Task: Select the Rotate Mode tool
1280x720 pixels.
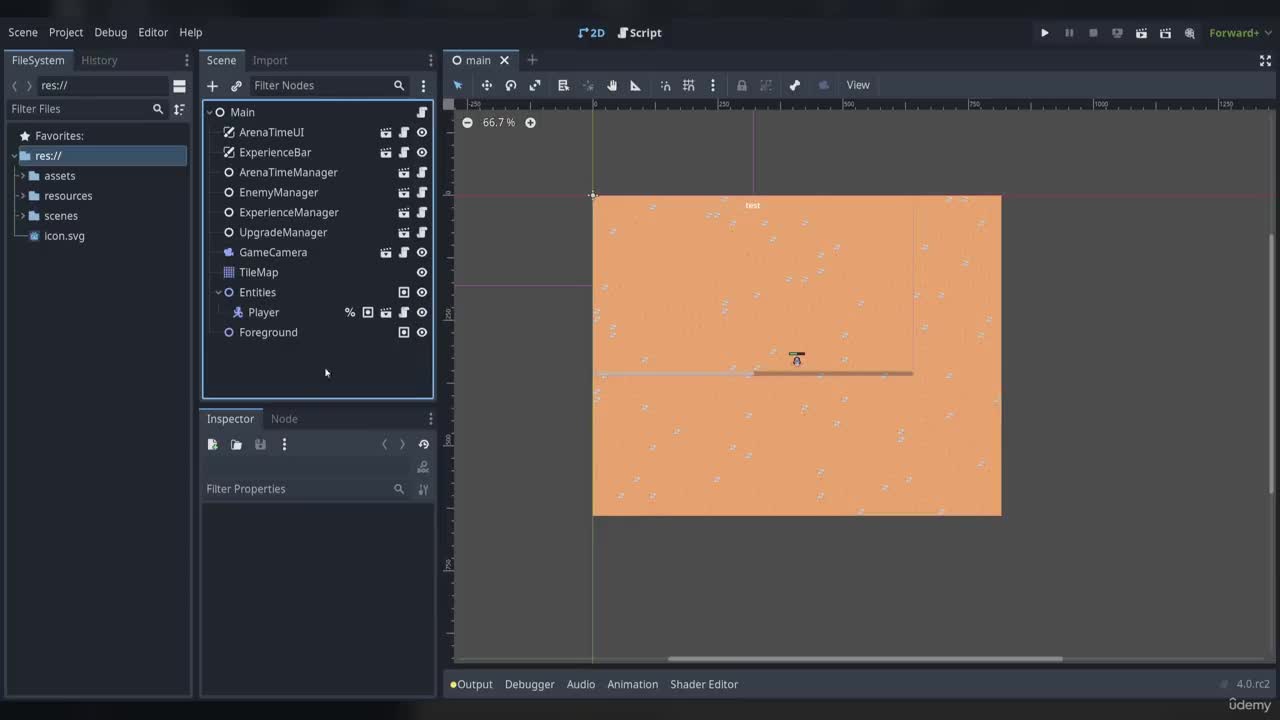Action: (x=510, y=85)
